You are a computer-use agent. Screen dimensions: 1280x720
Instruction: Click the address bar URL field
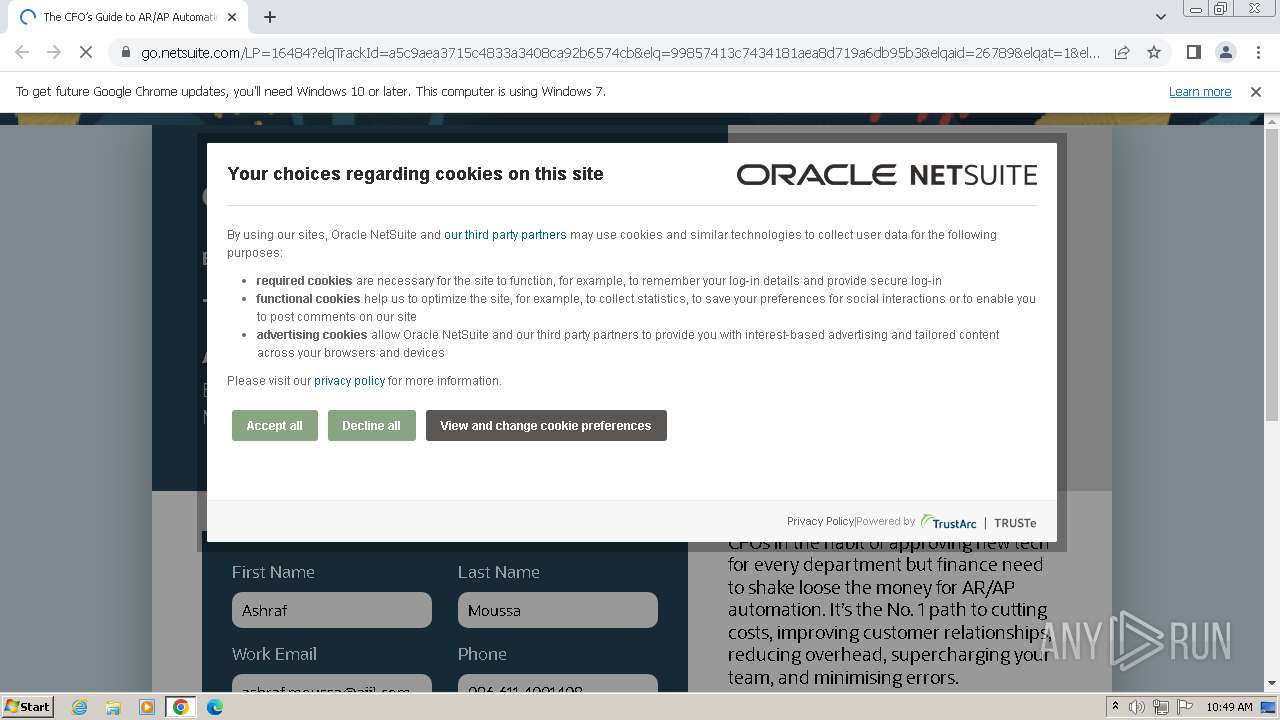coord(620,53)
